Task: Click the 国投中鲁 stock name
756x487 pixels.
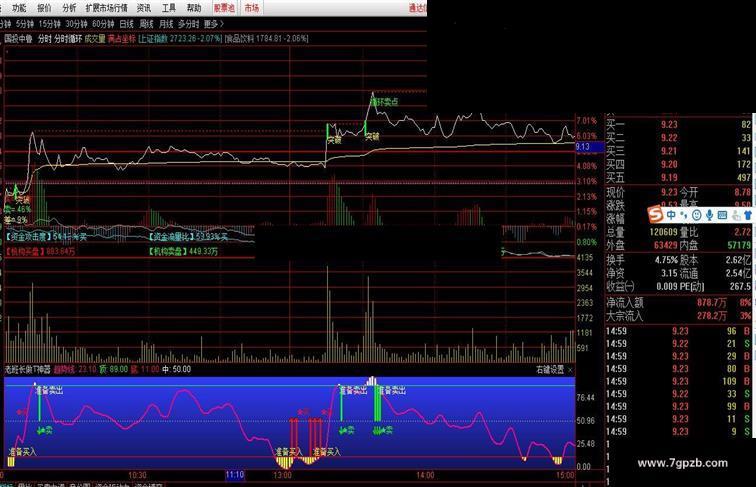Action: [18, 39]
